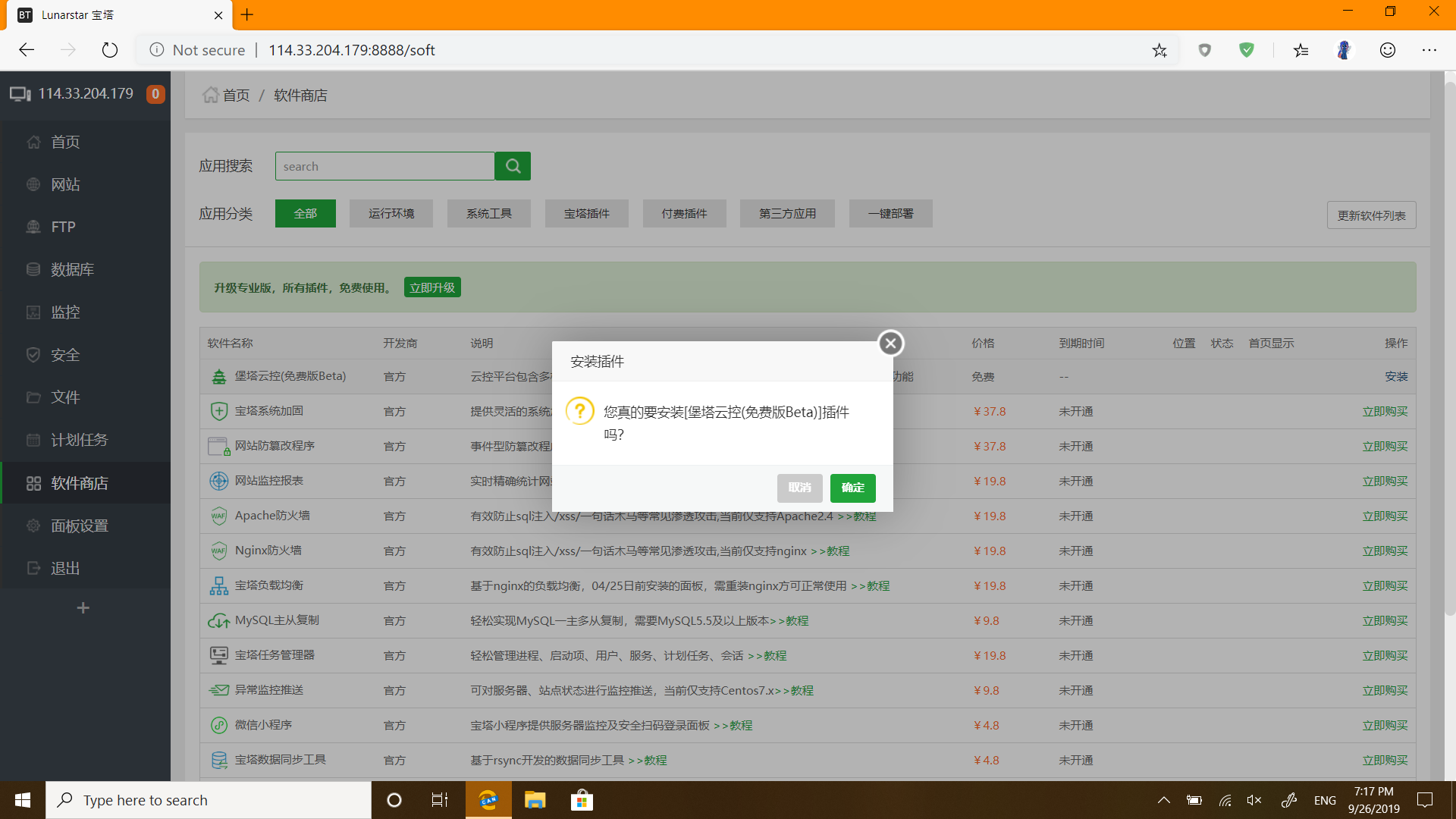Click 立即购买 for 宝塔数据同步工具

tap(1385, 761)
